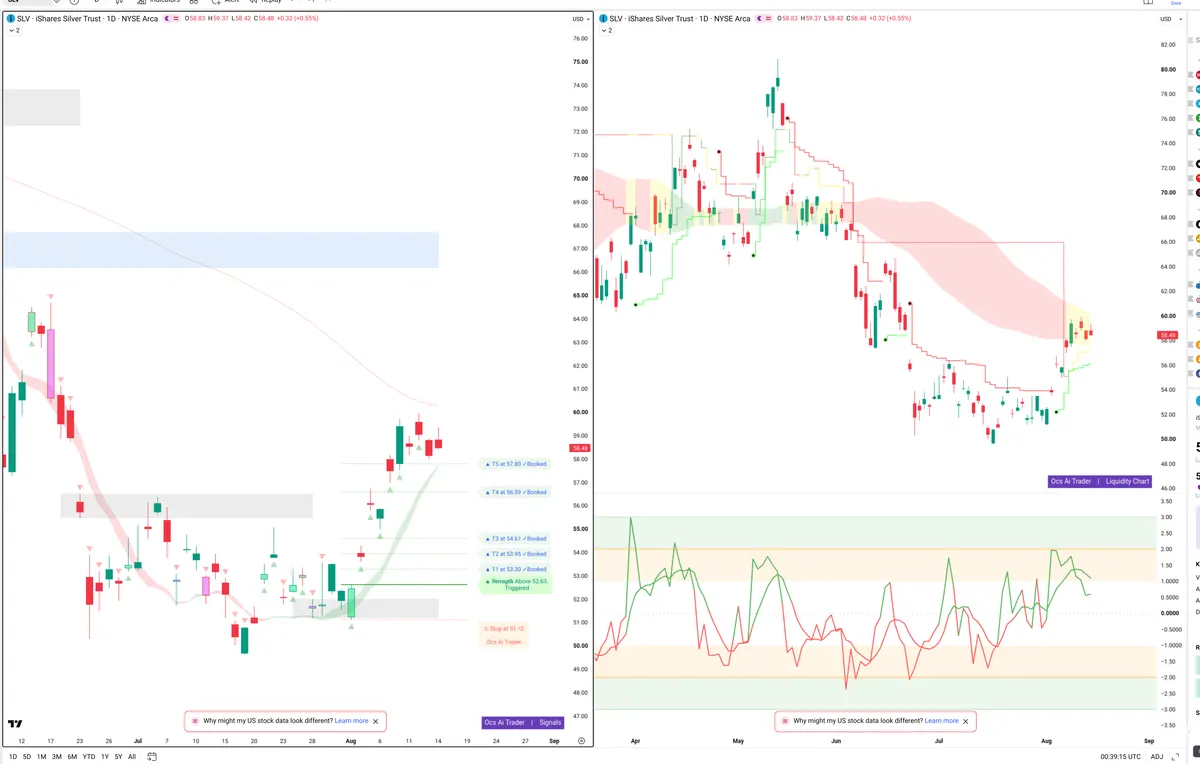Select the 1M time range button
1200x764 pixels.
pos(41,756)
